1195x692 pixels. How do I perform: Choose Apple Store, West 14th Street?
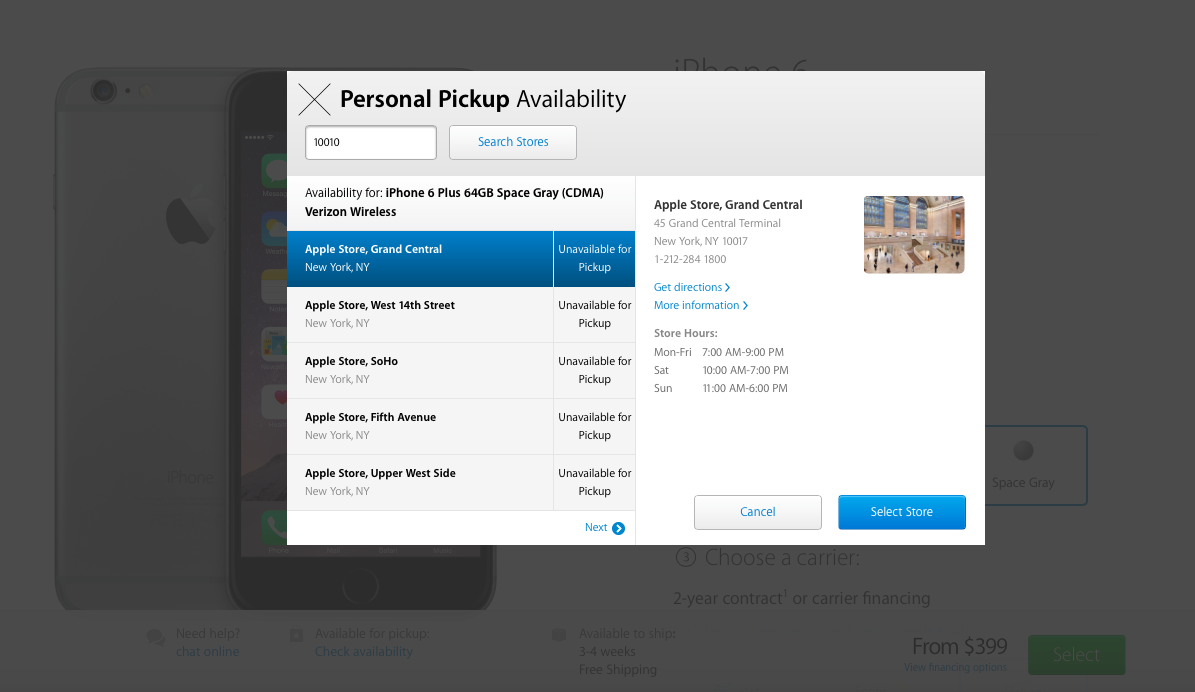coord(420,315)
